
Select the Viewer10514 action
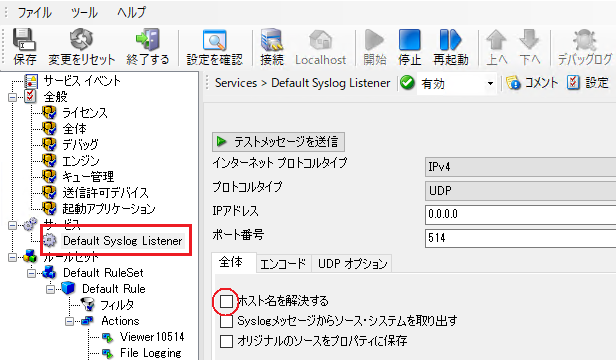pos(152,337)
